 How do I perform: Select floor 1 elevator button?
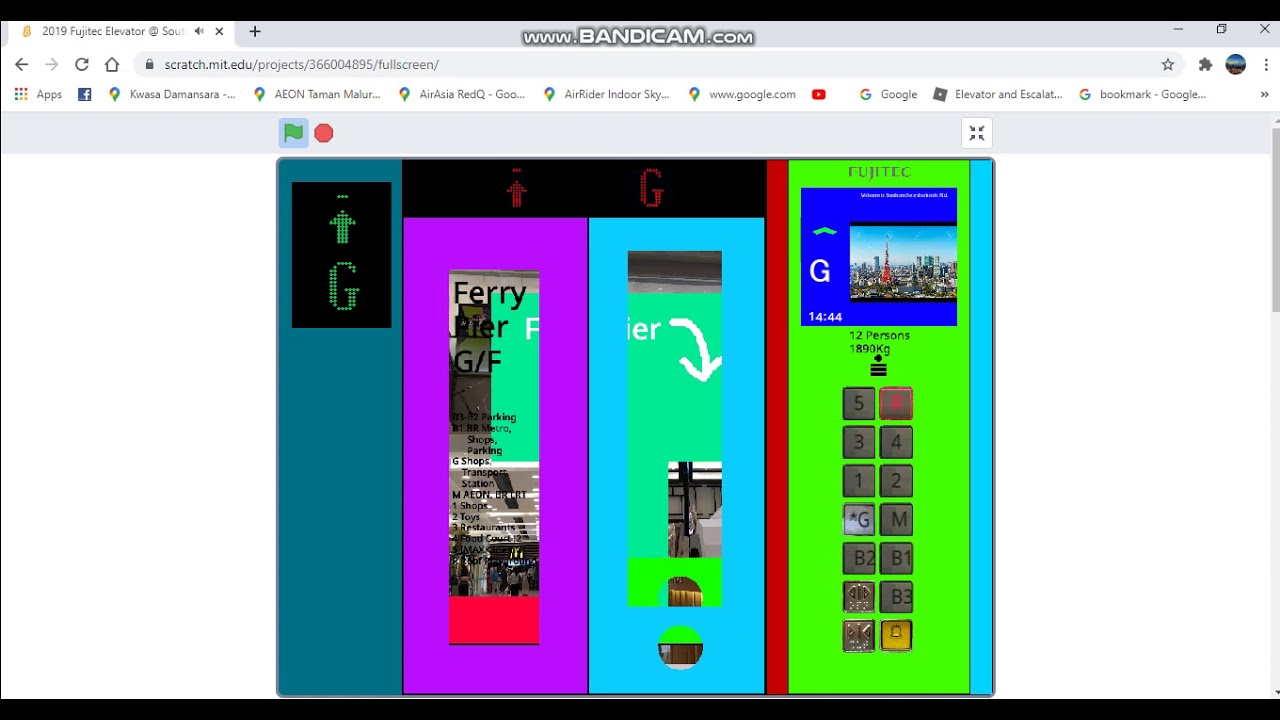click(858, 481)
